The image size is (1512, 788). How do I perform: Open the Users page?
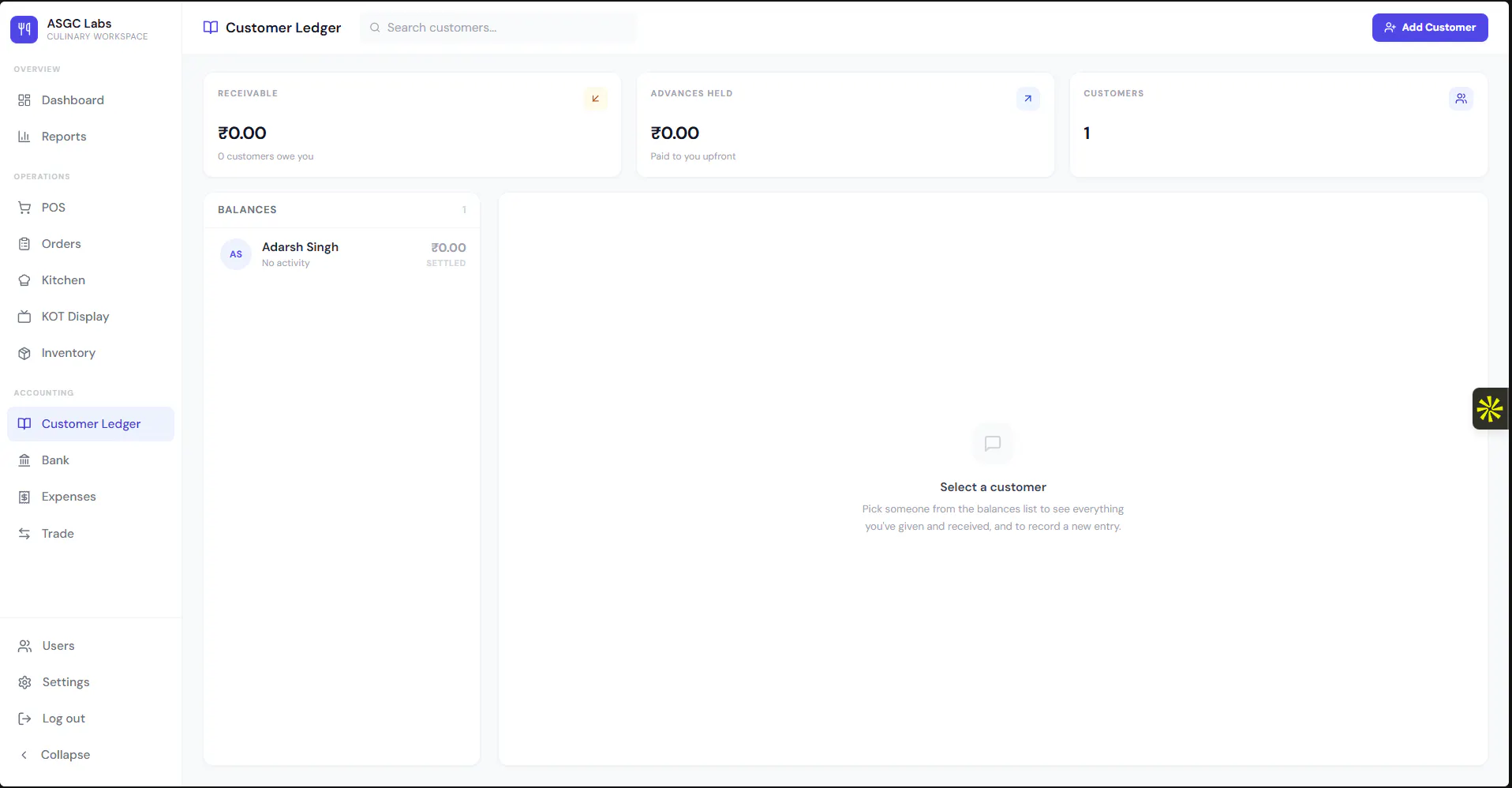click(x=91, y=646)
